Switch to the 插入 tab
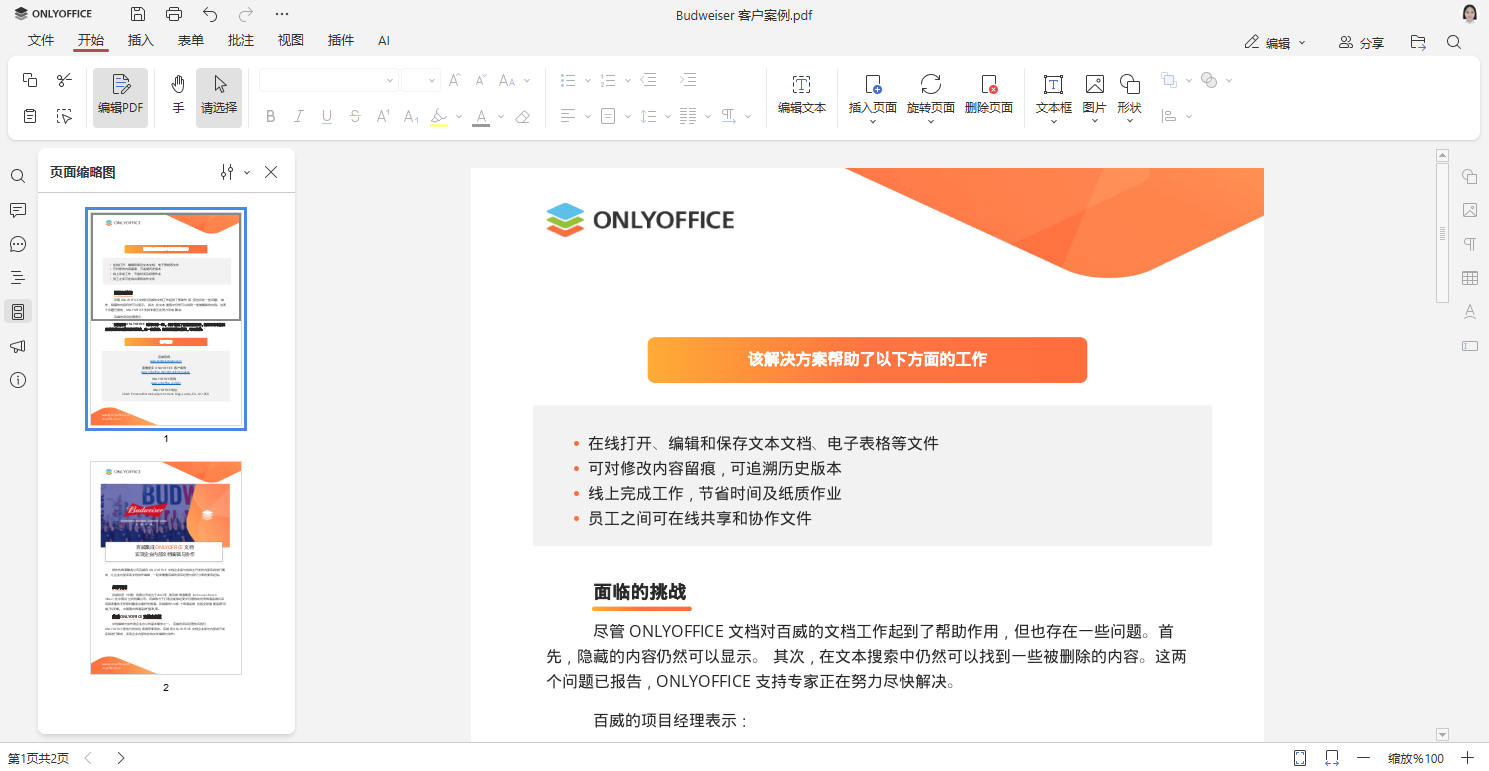The image size is (1489, 771). [141, 40]
